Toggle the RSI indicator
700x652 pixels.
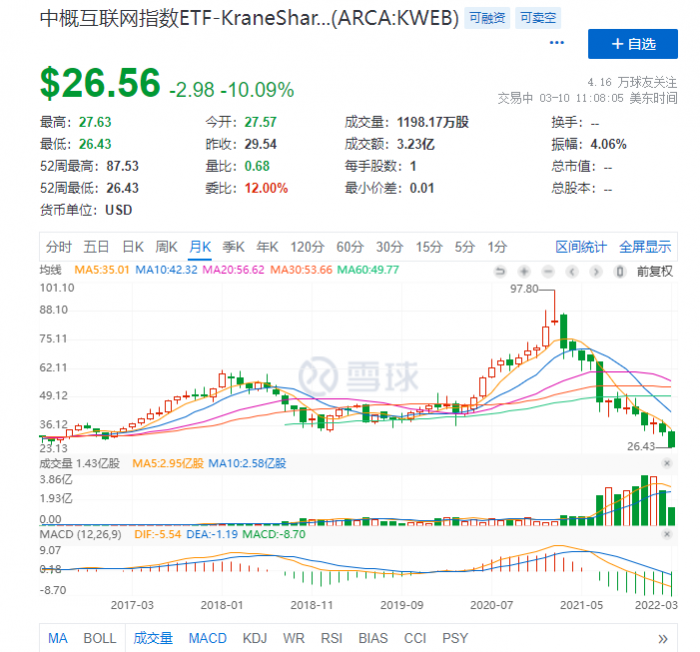(331, 638)
